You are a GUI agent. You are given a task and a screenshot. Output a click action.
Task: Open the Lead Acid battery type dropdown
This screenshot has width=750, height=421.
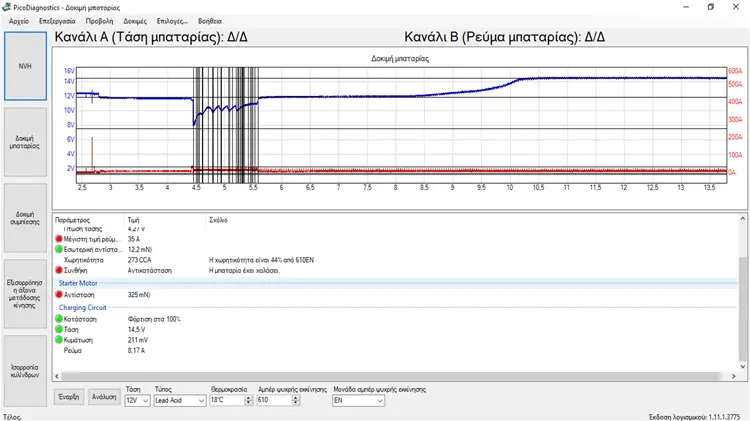point(180,400)
